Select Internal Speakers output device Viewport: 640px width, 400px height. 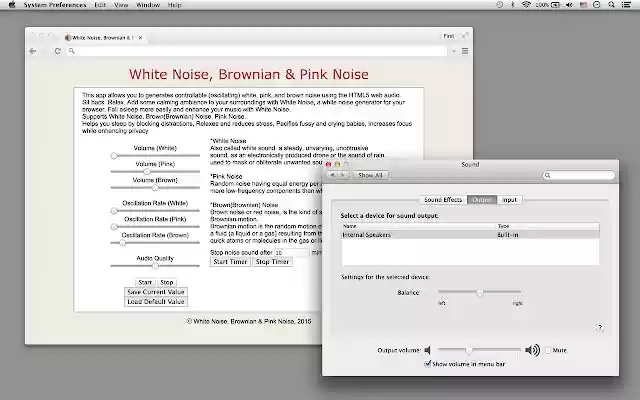pos(470,235)
